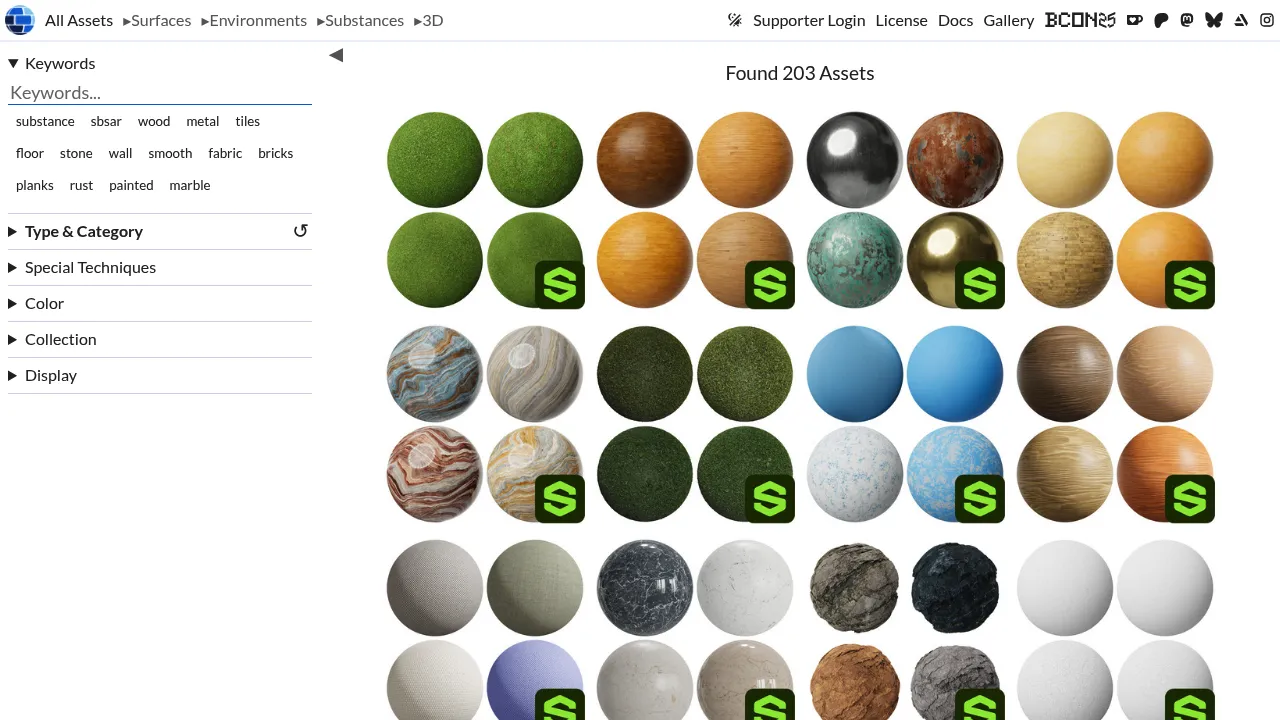Expand the Color filter section
The width and height of the screenshot is (1280, 720).
point(44,303)
